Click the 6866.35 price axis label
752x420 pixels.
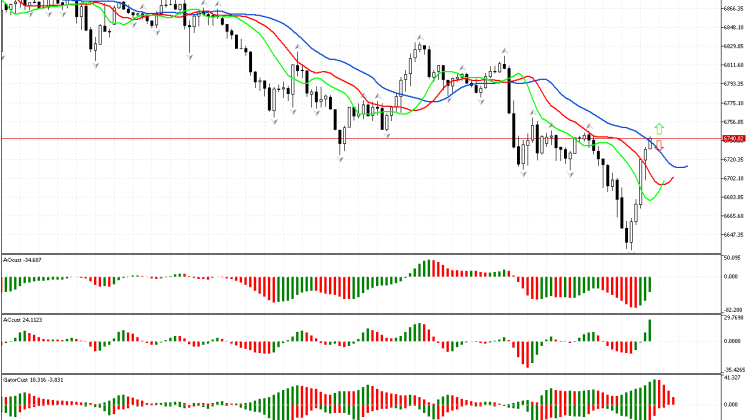coord(733,8)
